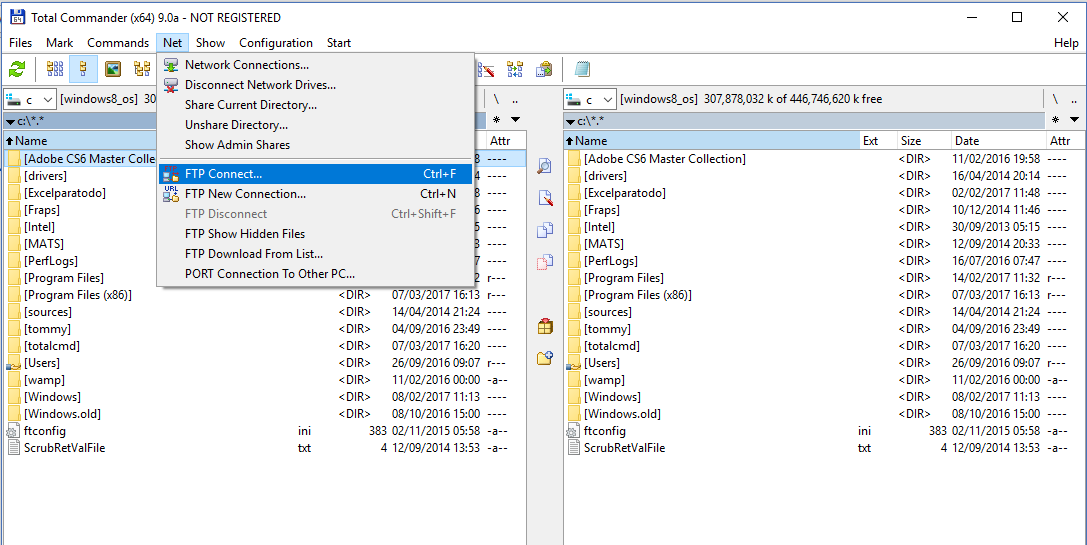Screen dimensions: 1087x545
Task: Choose FTP Show Hidden Files entry
Action: 315,234
